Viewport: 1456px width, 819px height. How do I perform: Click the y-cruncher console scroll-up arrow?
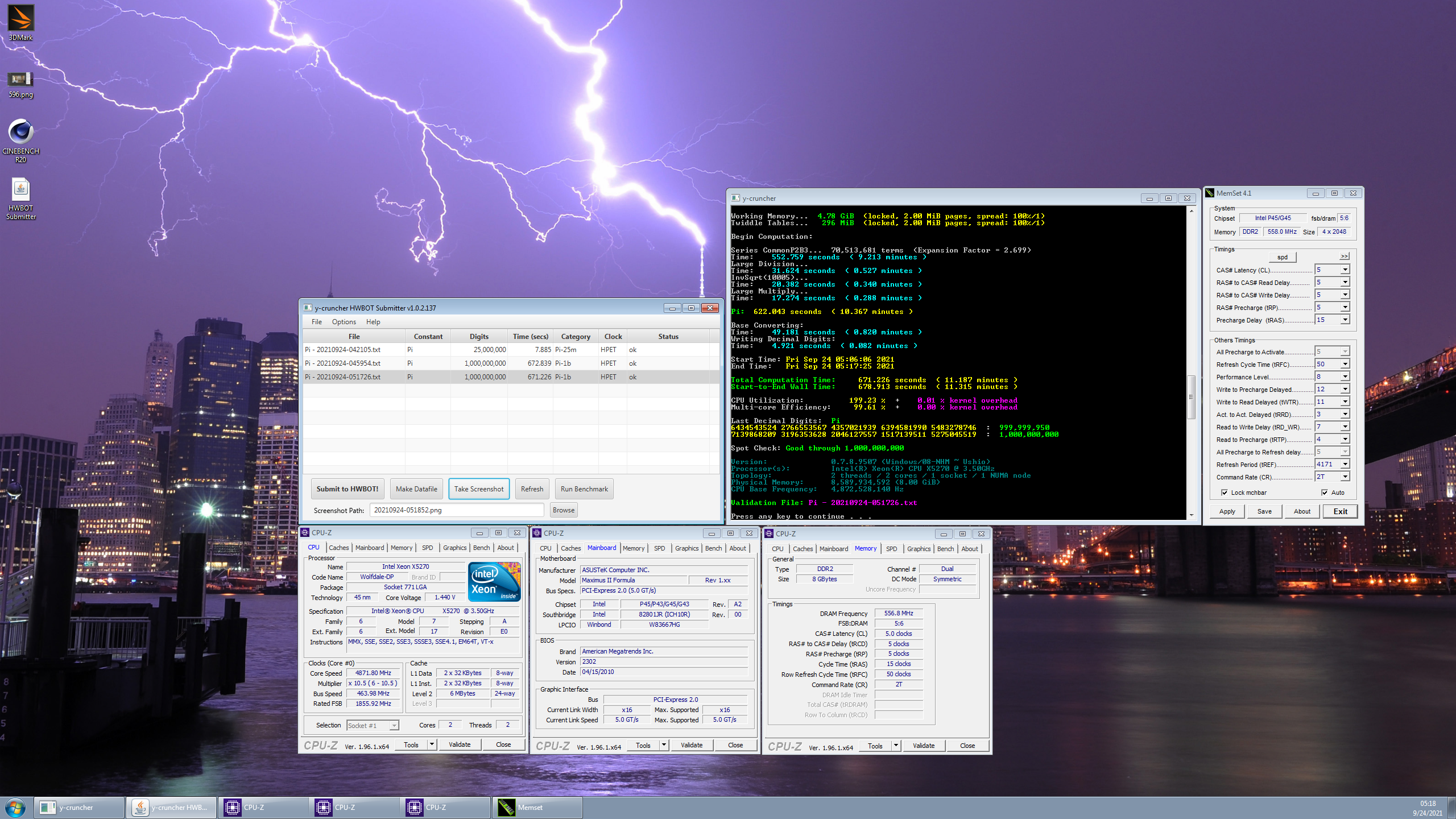click(1191, 210)
